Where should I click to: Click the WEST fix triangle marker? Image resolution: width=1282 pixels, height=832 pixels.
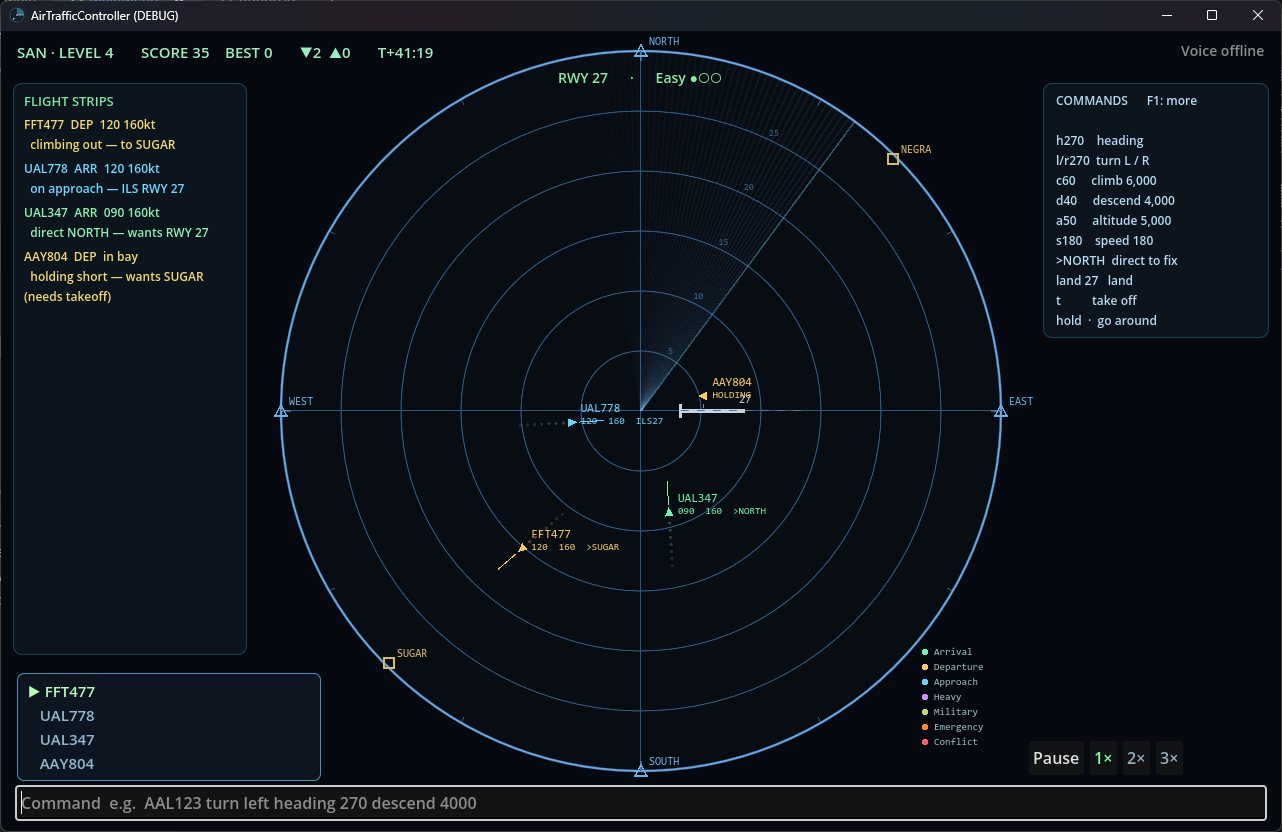coord(281,411)
